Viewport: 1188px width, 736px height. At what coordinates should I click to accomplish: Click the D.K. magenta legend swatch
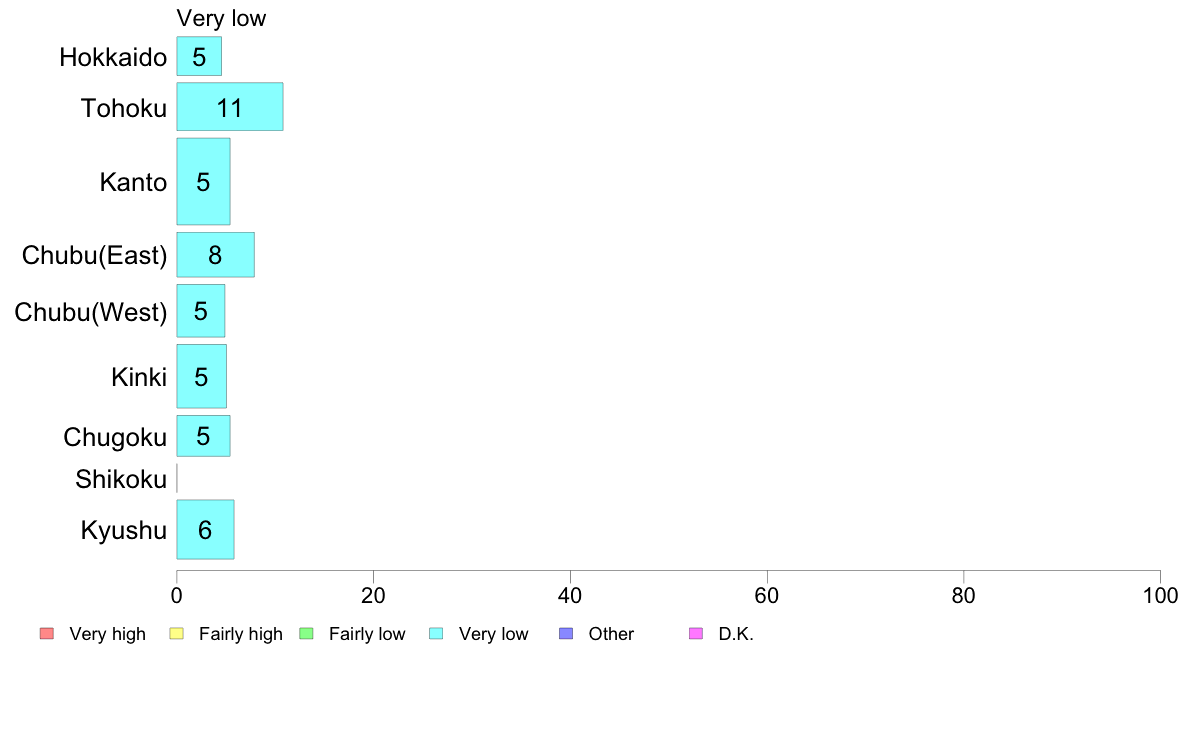point(696,634)
